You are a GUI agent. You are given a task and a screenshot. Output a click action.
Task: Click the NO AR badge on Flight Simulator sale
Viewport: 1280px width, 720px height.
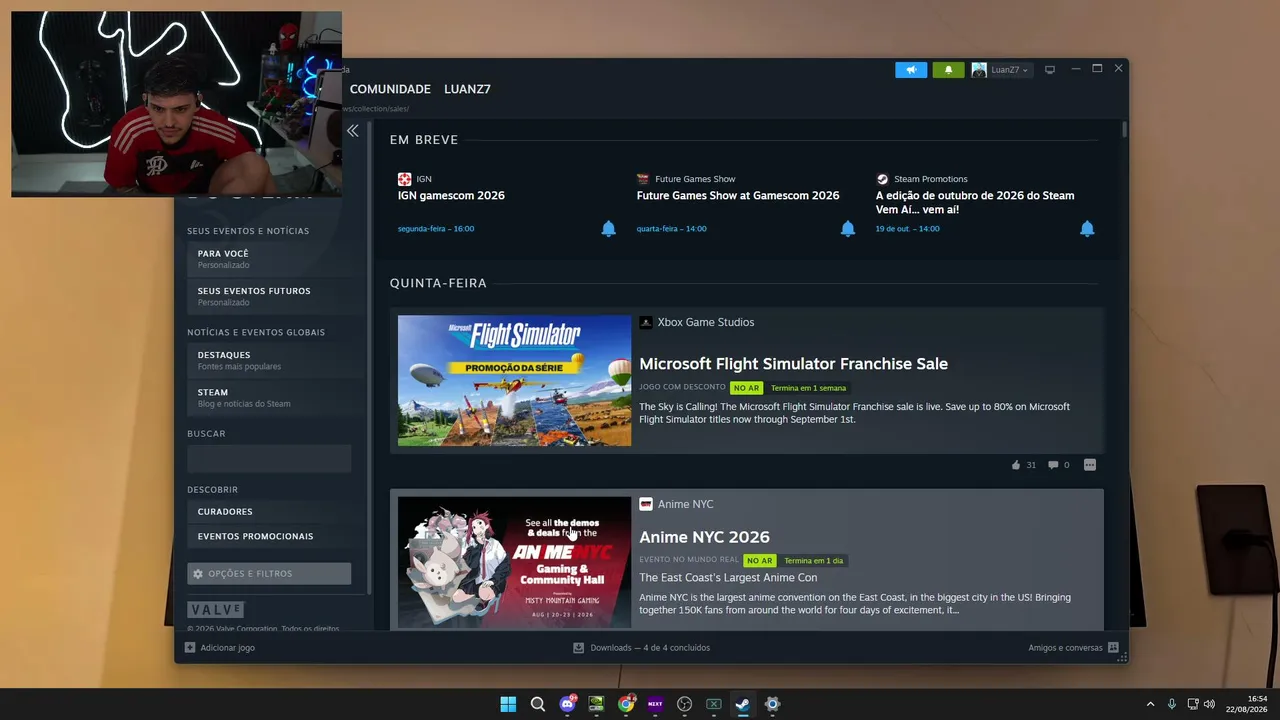[x=746, y=388]
